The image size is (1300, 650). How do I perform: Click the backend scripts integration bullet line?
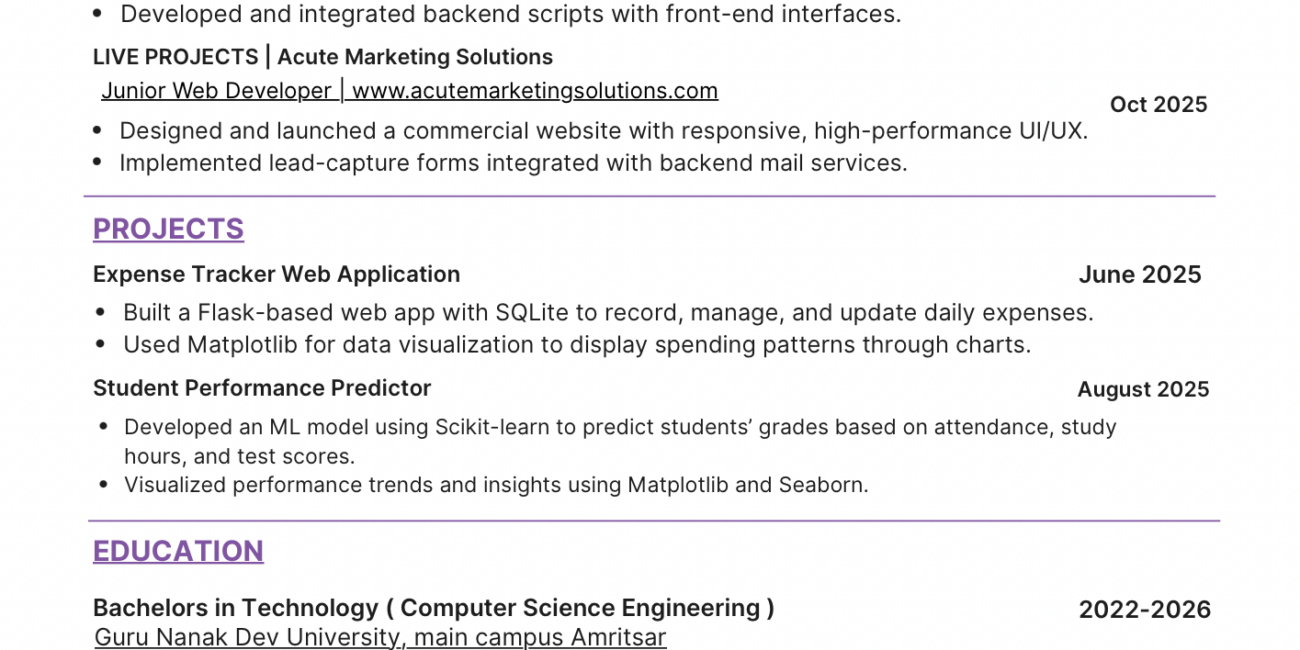510,14
